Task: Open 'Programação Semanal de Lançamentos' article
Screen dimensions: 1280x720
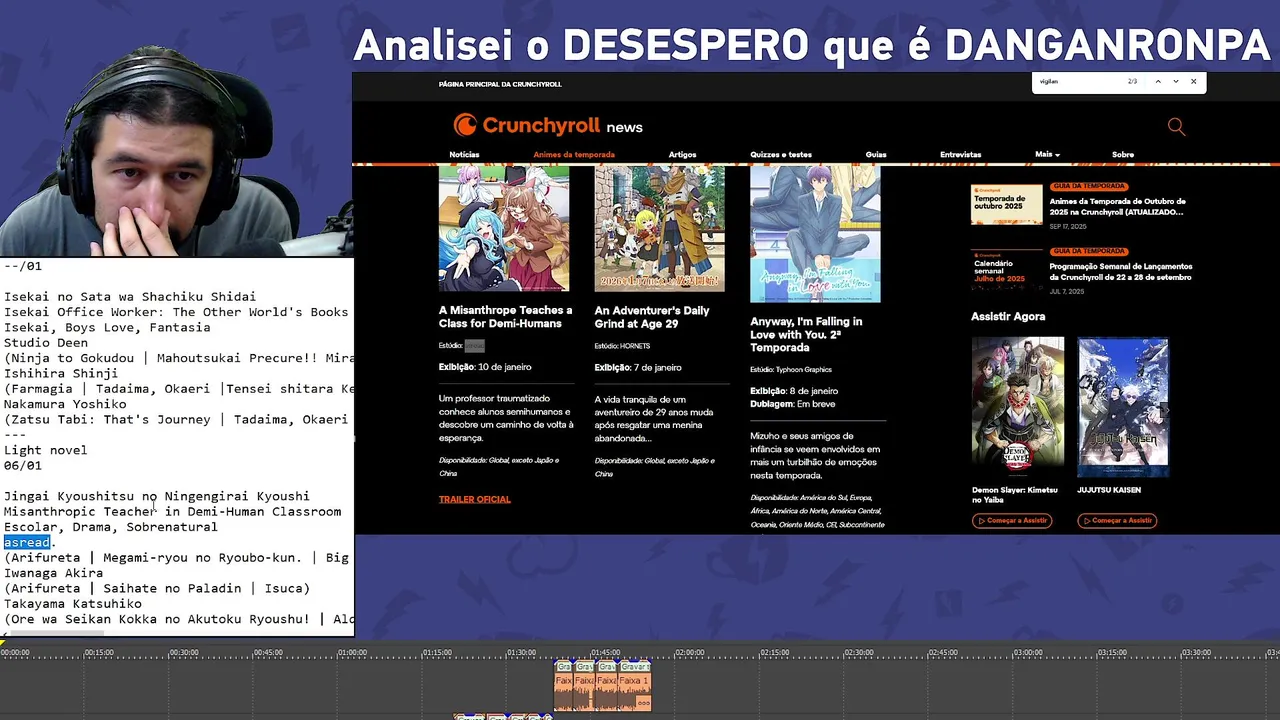Action: coord(1121,272)
